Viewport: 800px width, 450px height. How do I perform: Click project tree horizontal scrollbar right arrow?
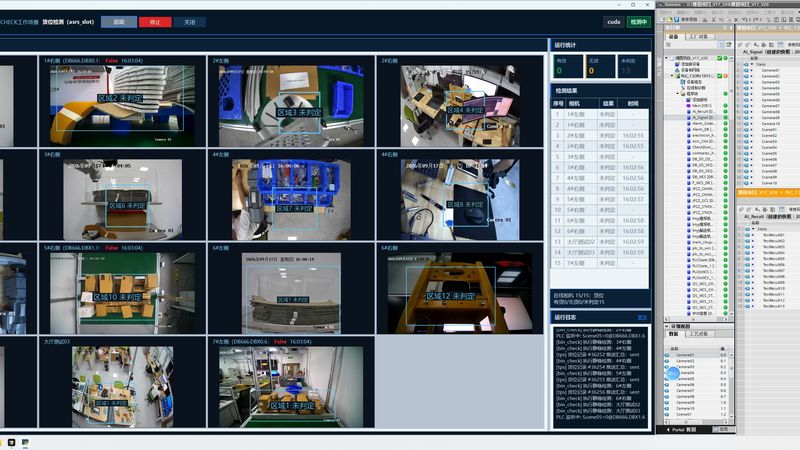tap(726, 319)
